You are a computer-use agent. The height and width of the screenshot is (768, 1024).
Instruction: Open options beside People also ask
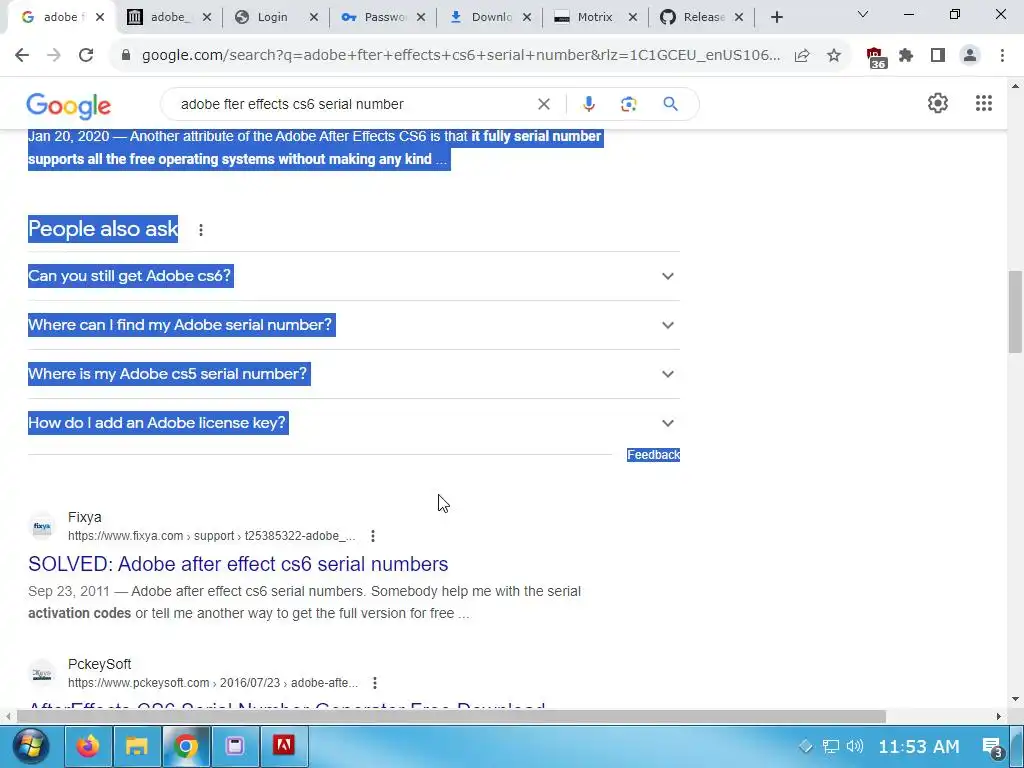tap(201, 230)
